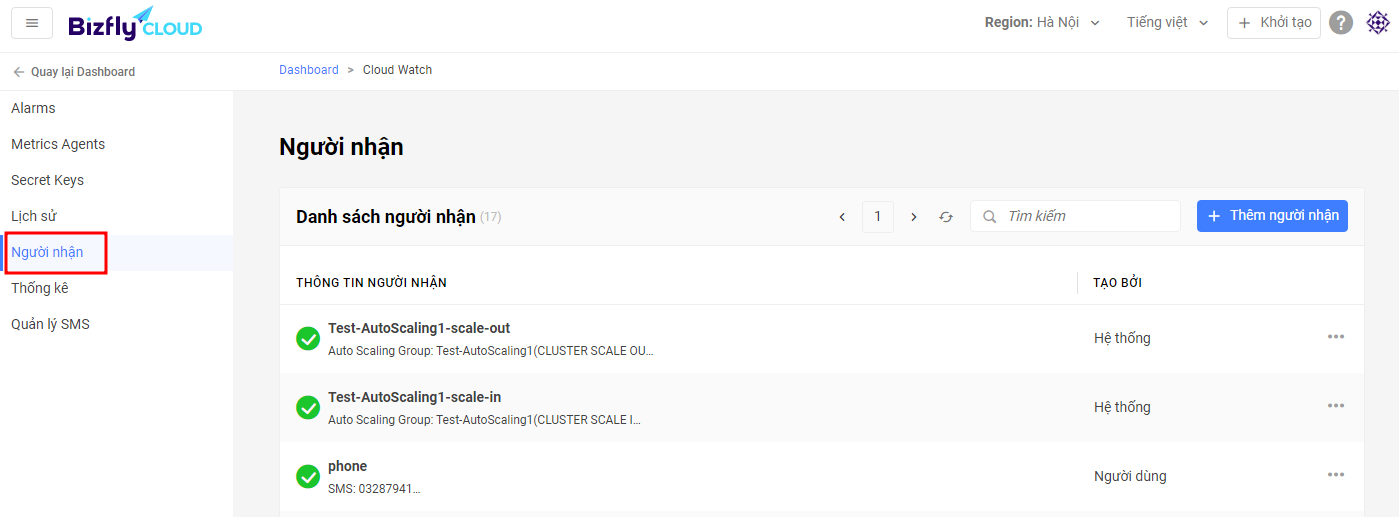Open the help question mark icon
The height and width of the screenshot is (517, 1399).
coord(1342,23)
